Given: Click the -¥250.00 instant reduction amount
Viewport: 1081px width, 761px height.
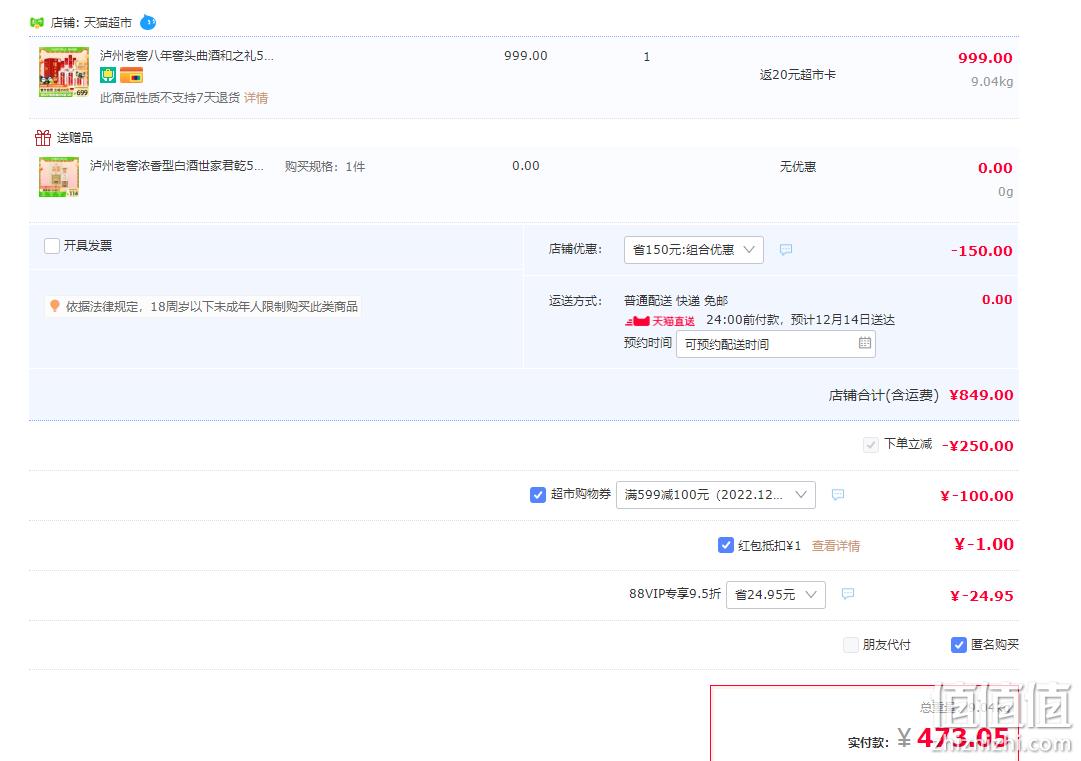Looking at the screenshot, I should tap(978, 446).
